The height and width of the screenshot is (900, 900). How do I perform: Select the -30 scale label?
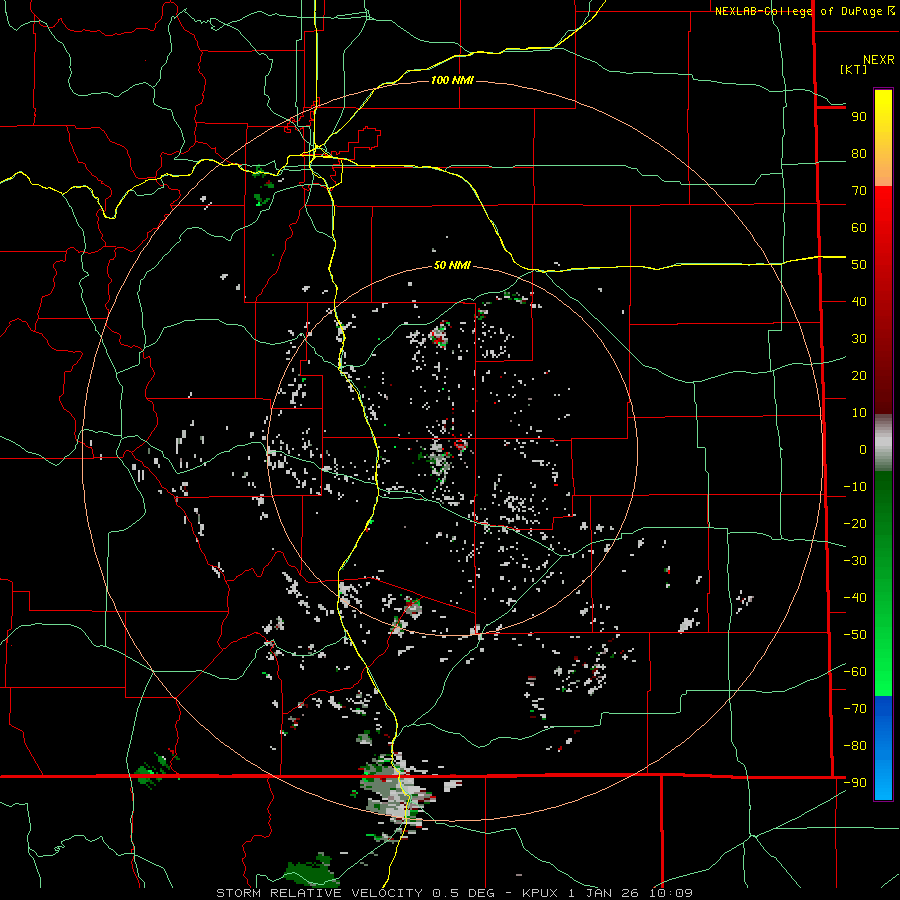point(855,561)
